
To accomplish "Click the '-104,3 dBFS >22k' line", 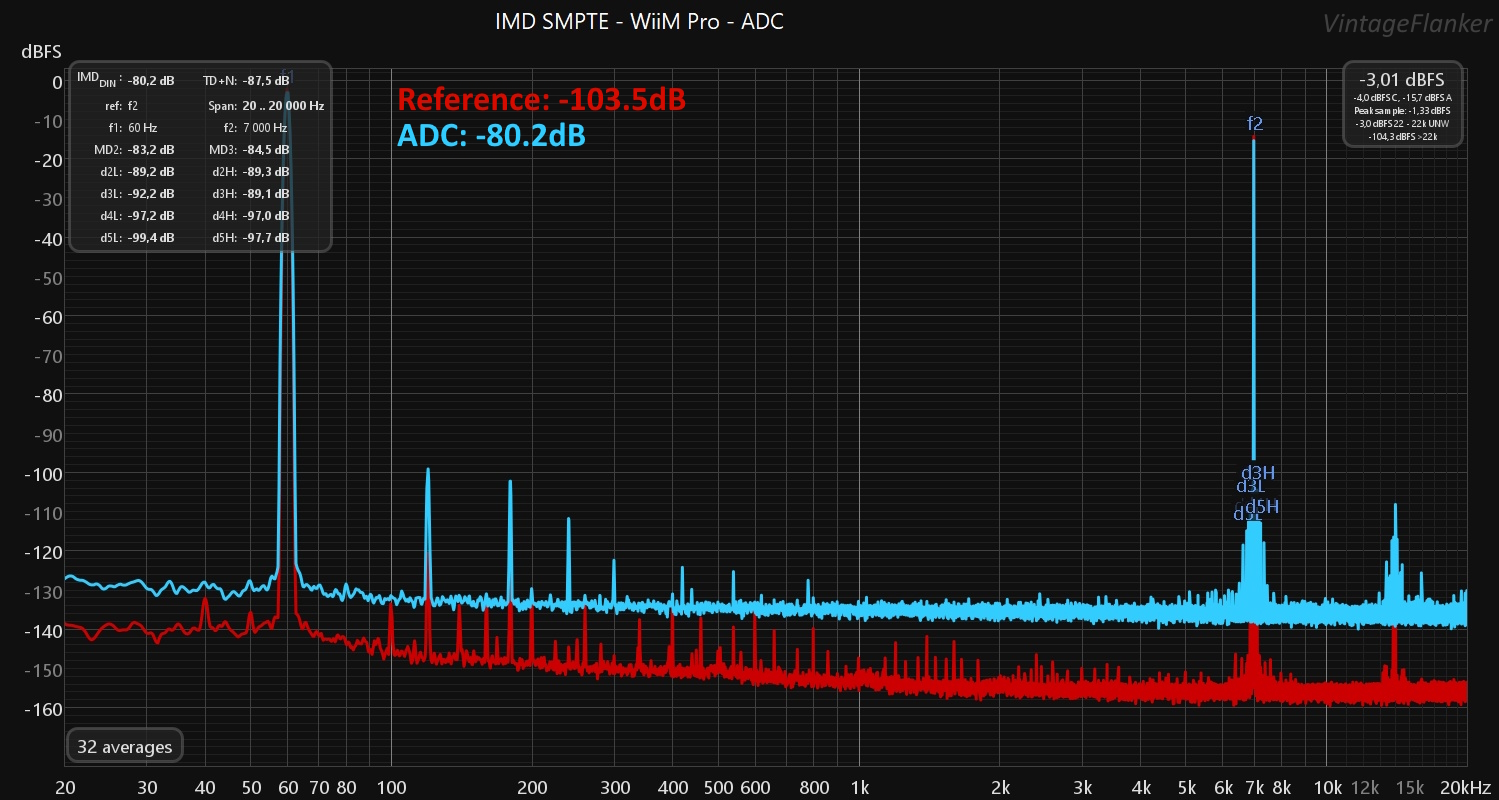I will click(1402, 135).
